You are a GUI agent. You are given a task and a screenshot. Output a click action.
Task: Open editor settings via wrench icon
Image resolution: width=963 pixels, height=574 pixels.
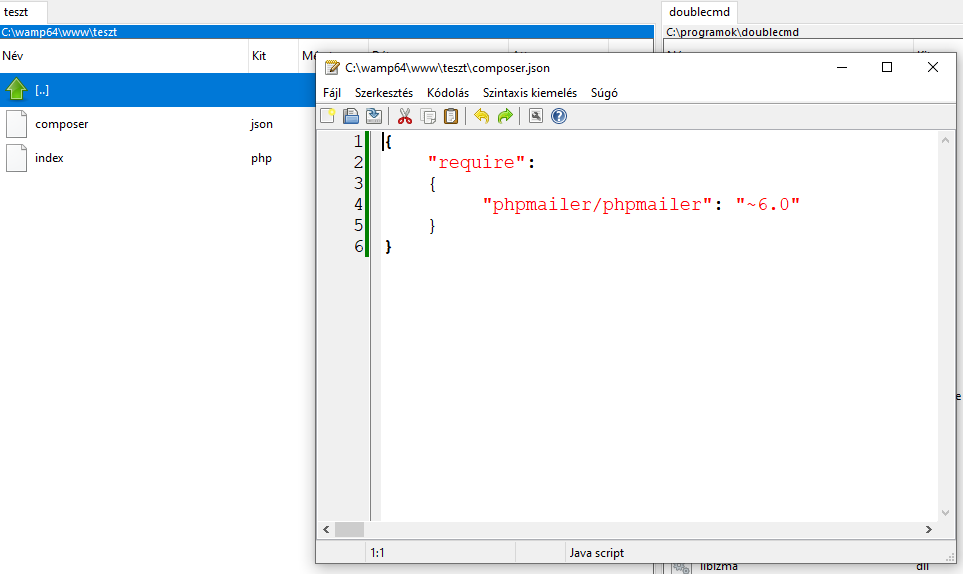536,116
